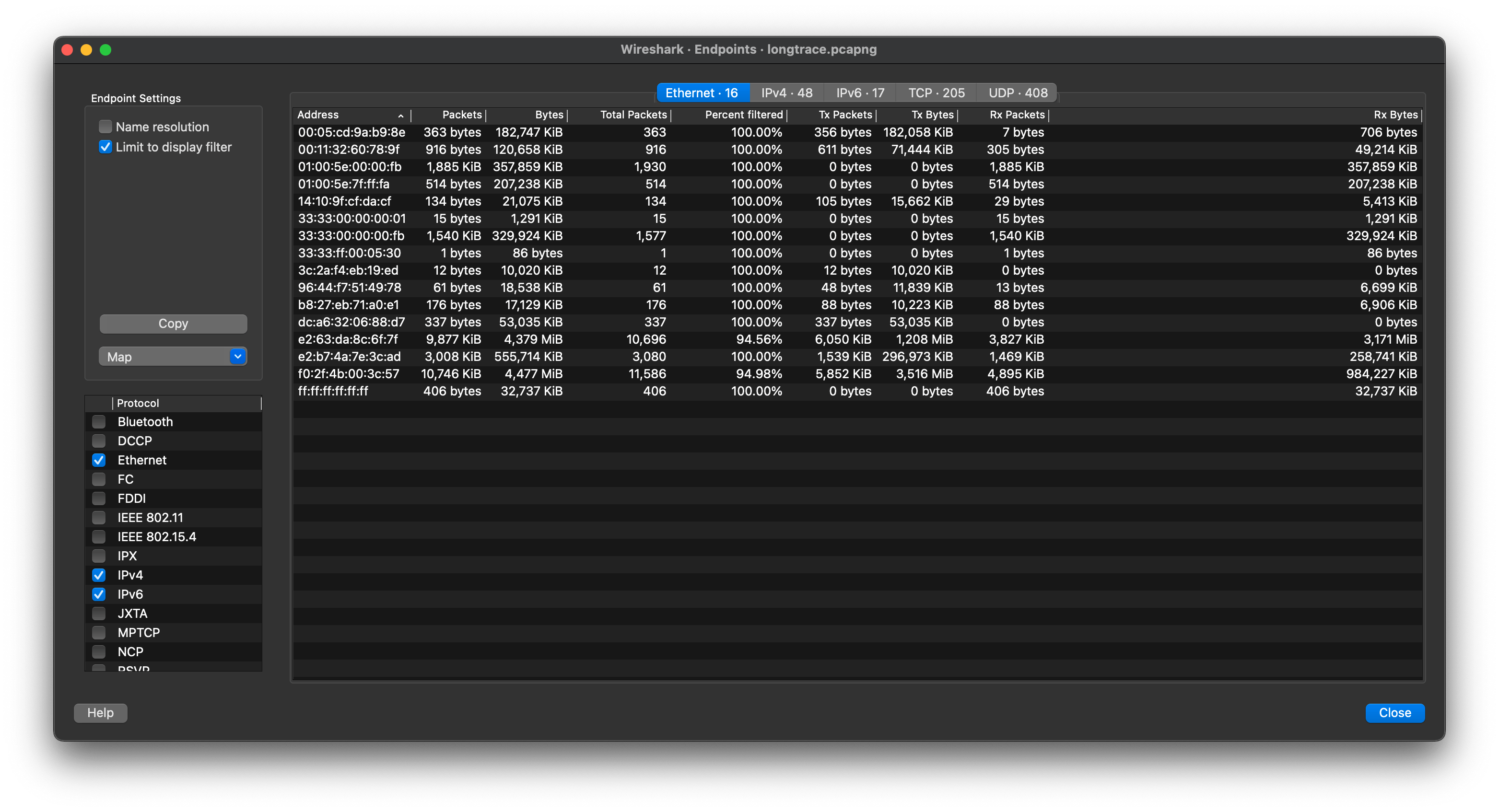Sort by the Tx Bytes column header
The height and width of the screenshot is (812, 1499).
coord(932,115)
